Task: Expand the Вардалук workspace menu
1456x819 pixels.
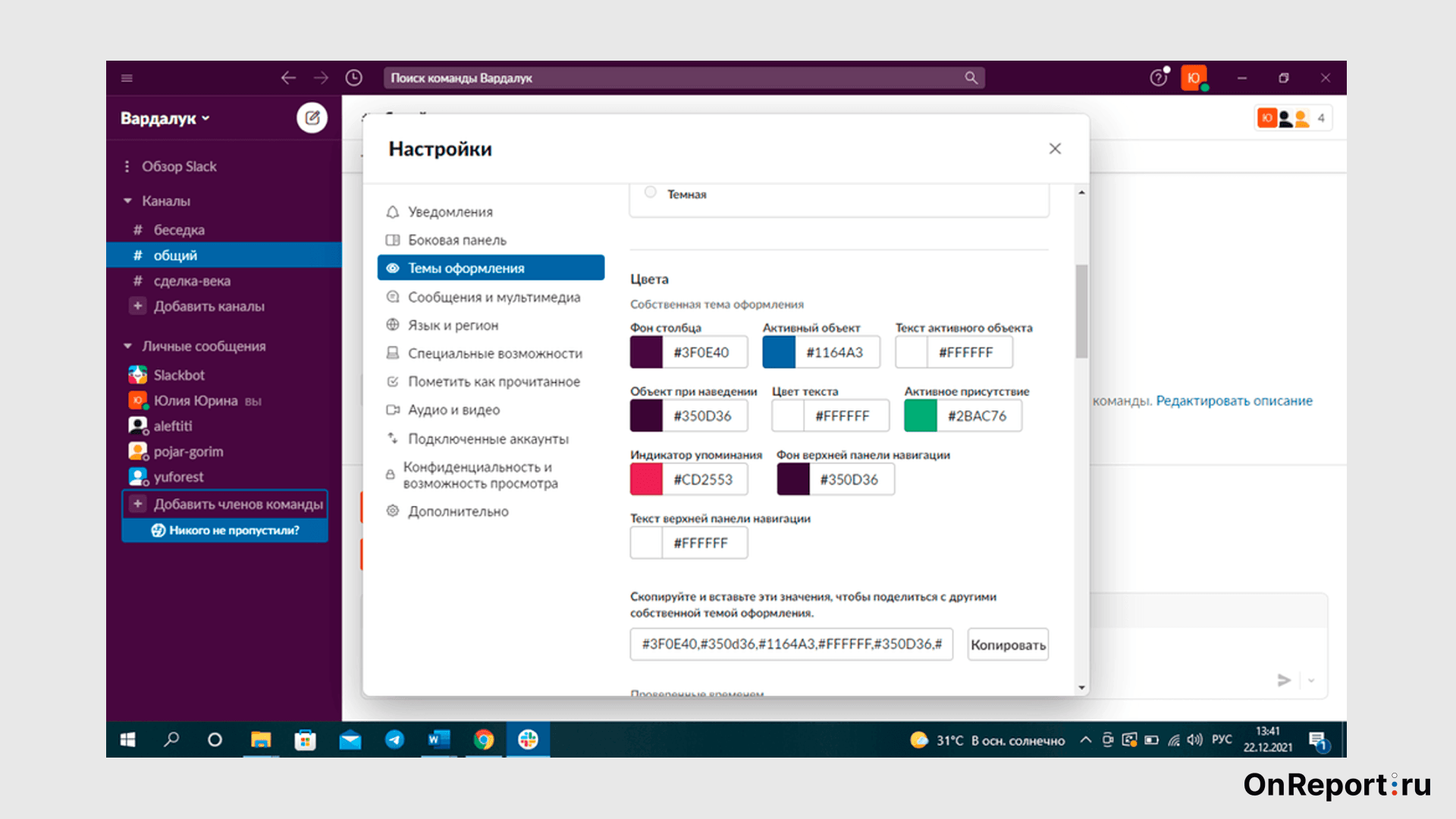Action: [x=165, y=118]
